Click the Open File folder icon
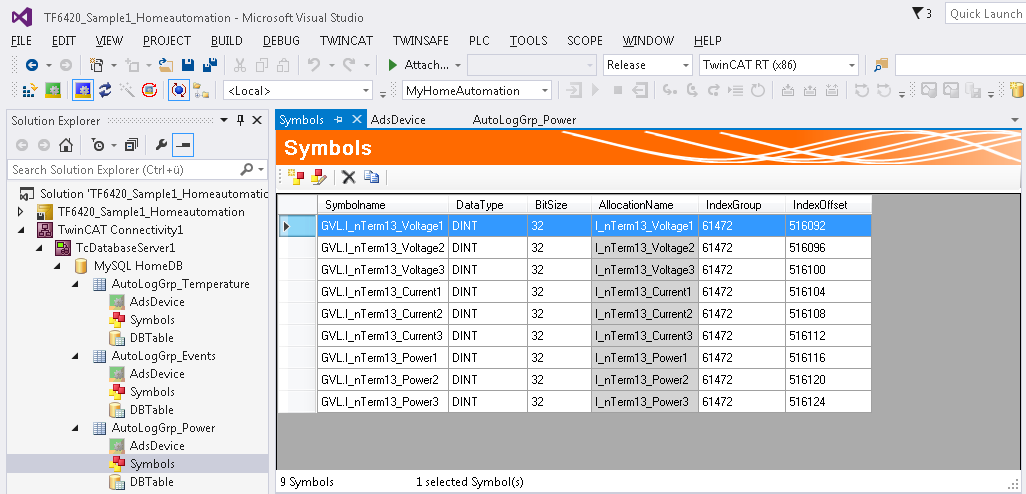This screenshot has height=494, width=1026. [166, 65]
